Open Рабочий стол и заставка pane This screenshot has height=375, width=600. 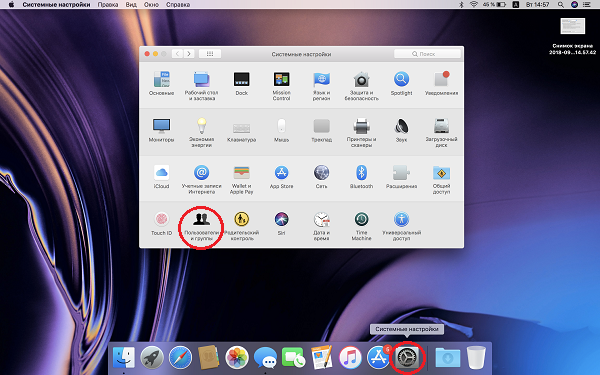(201, 86)
